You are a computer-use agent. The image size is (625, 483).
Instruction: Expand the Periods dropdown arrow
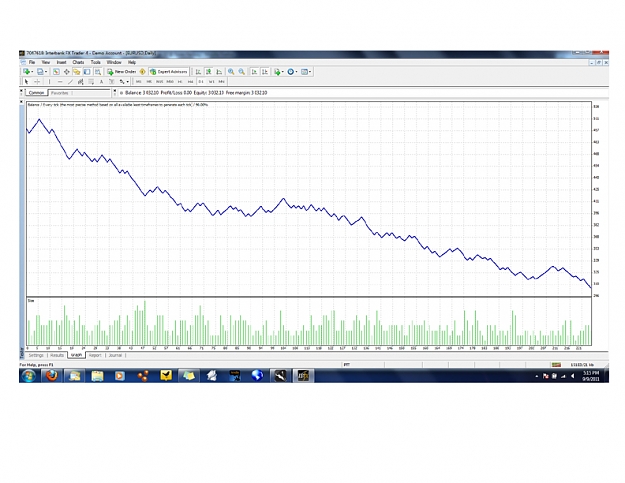(296, 72)
